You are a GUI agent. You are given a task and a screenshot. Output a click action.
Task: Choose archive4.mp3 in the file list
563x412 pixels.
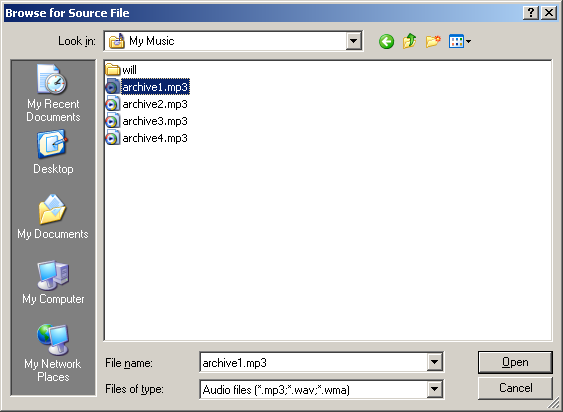(x=146, y=138)
